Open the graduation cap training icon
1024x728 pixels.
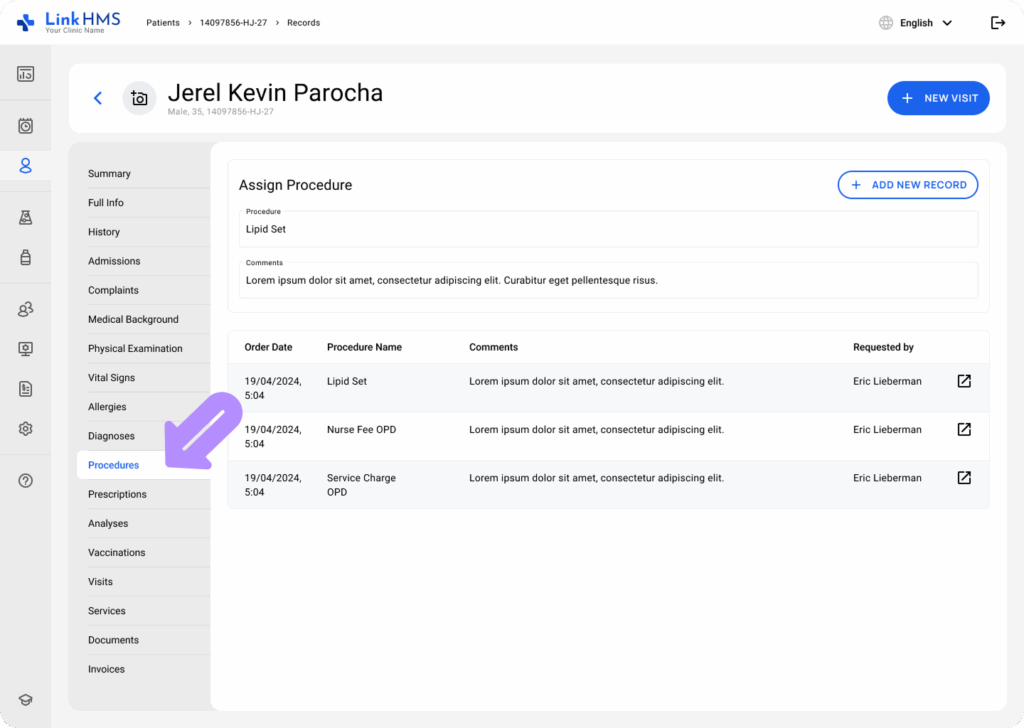pos(25,700)
